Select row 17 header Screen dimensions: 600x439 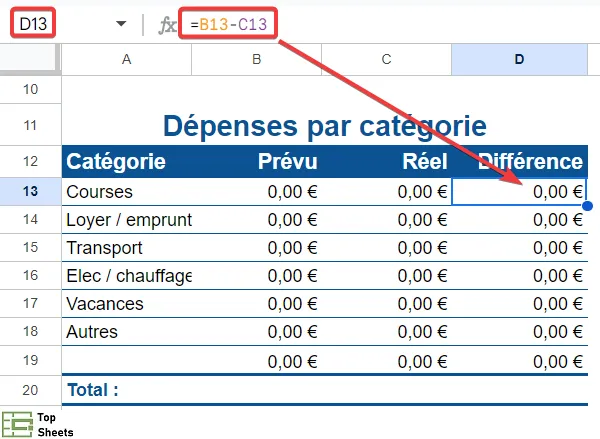point(31,303)
